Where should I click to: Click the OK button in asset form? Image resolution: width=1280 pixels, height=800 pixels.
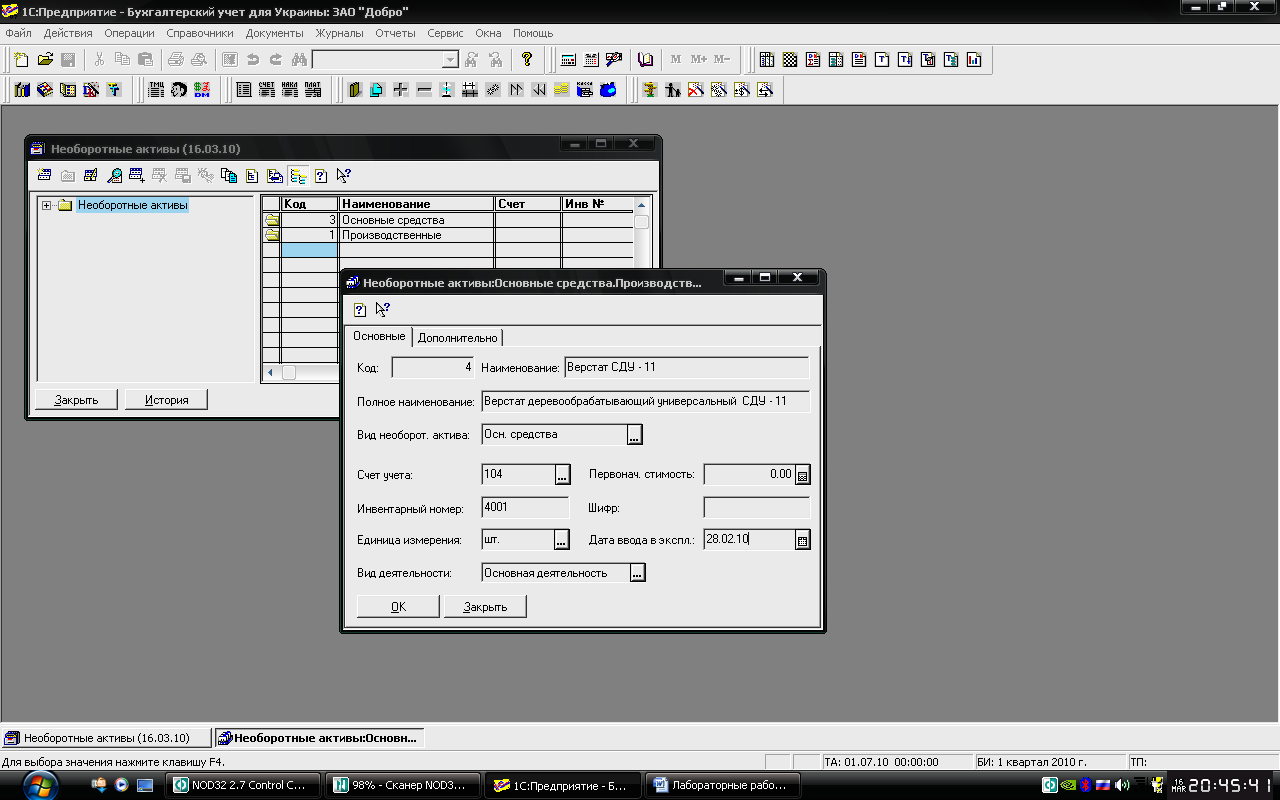(398, 607)
